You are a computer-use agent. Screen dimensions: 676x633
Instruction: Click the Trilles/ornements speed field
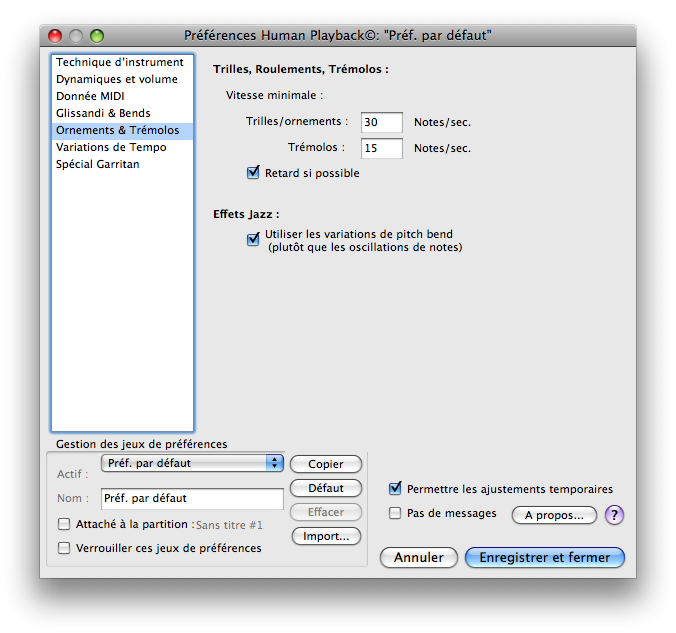click(x=381, y=122)
